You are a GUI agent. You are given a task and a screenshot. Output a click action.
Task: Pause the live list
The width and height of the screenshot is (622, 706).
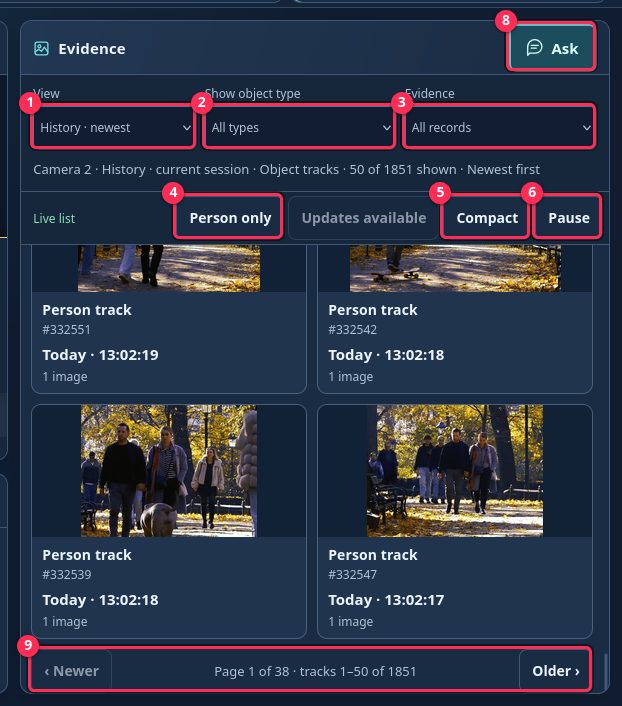pyautogui.click(x=568, y=218)
